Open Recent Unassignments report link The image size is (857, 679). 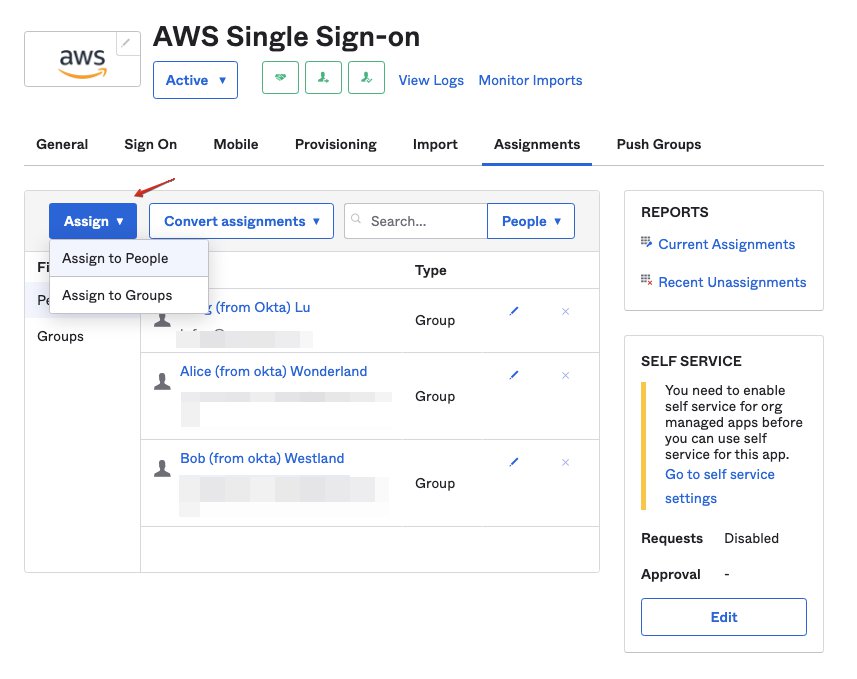(x=732, y=282)
